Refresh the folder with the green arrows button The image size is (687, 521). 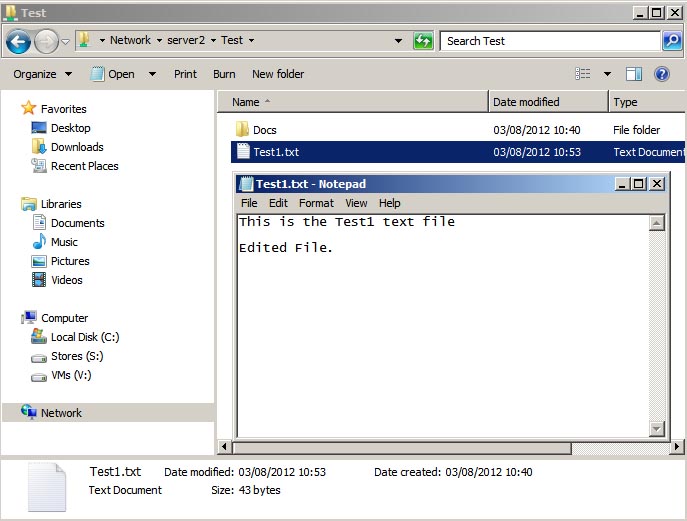(423, 41)
